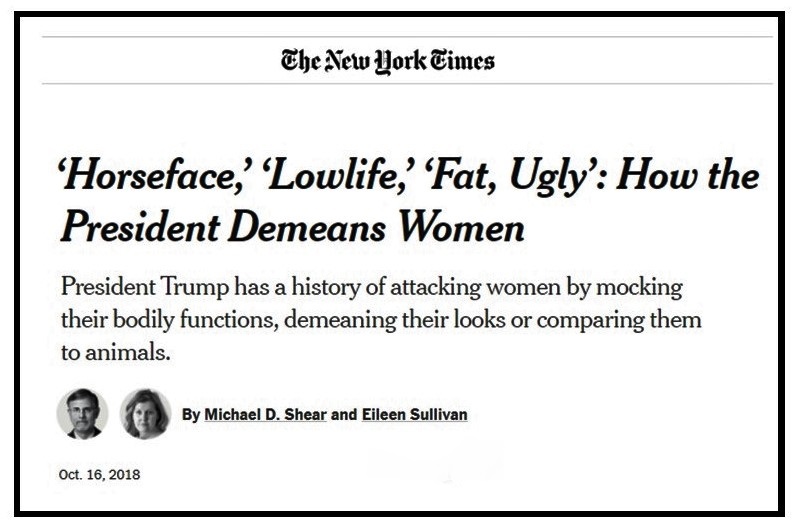Click 'to animals.' ending the summary
Viewport: 796px width, 521px height.
point(108,354)
